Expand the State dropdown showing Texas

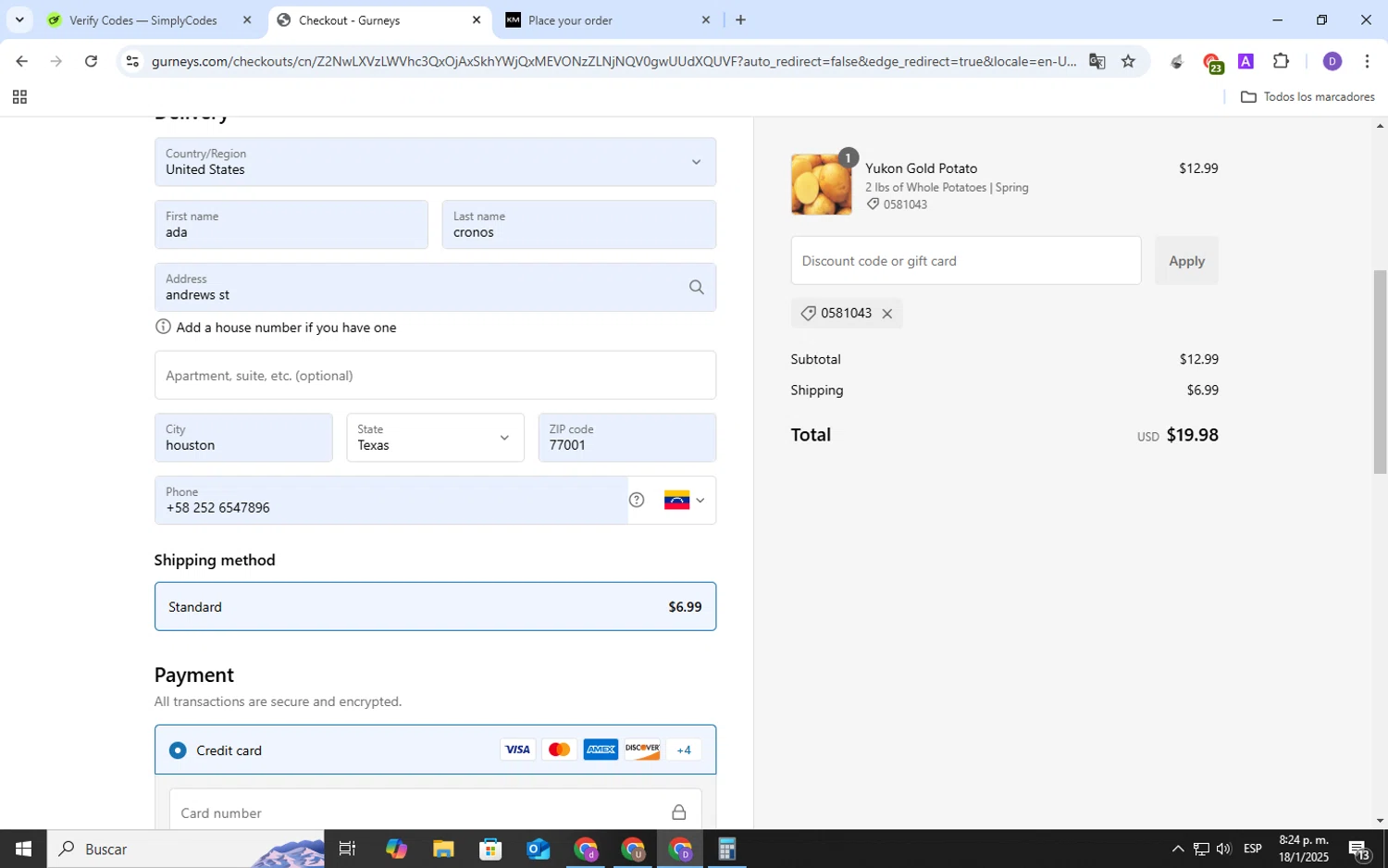click(435, 438)
